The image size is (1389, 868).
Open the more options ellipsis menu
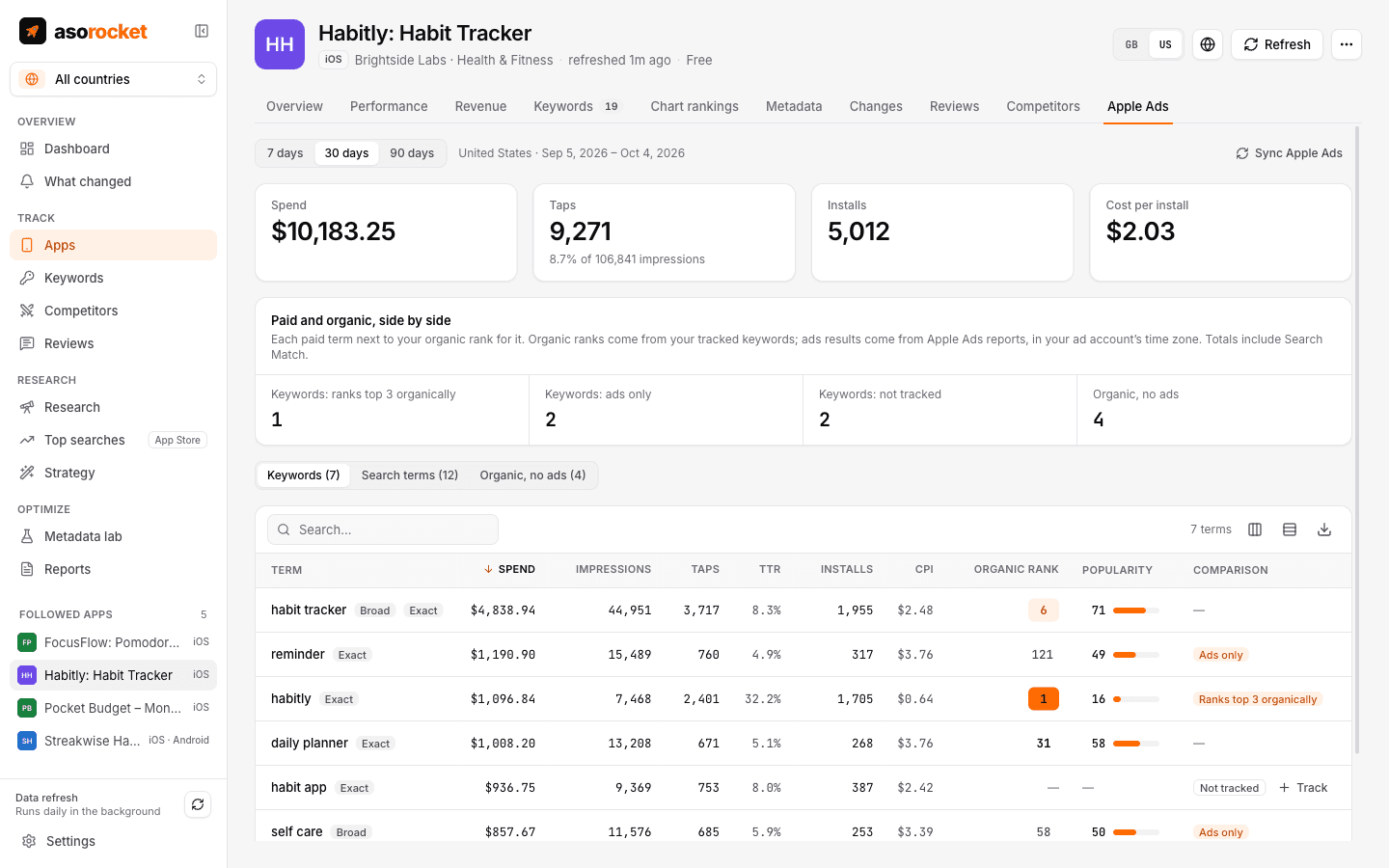(x=1347, y=44)
